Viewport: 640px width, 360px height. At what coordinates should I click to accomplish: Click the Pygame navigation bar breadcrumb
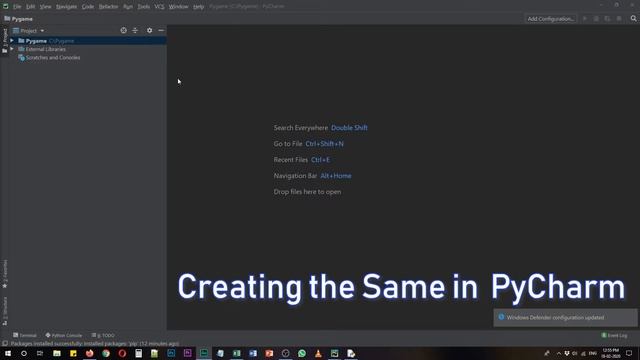tap(18, 19)
